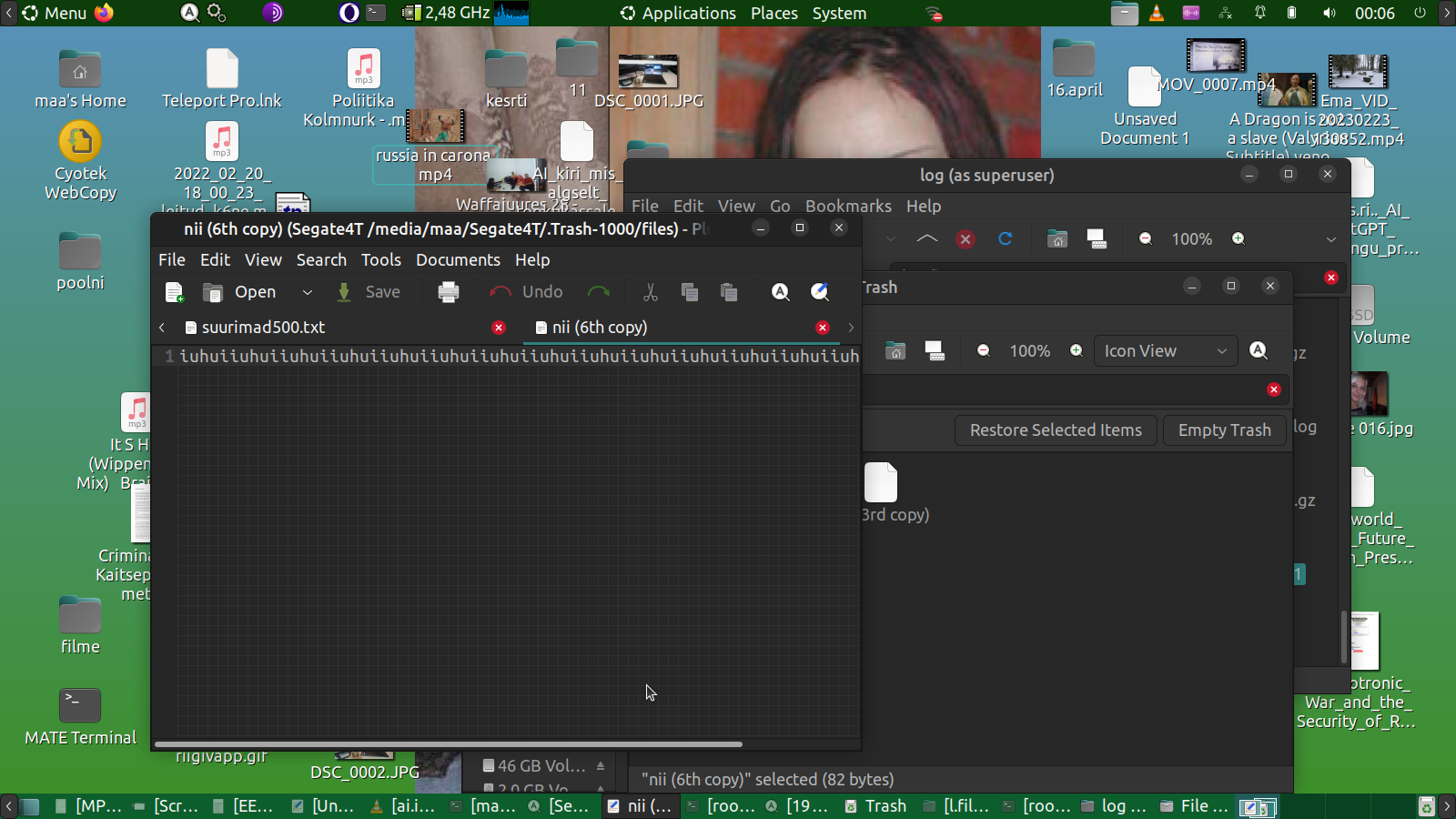Open the search icon in the Trash window
1456x819 pixels.
coord(1259,351)
